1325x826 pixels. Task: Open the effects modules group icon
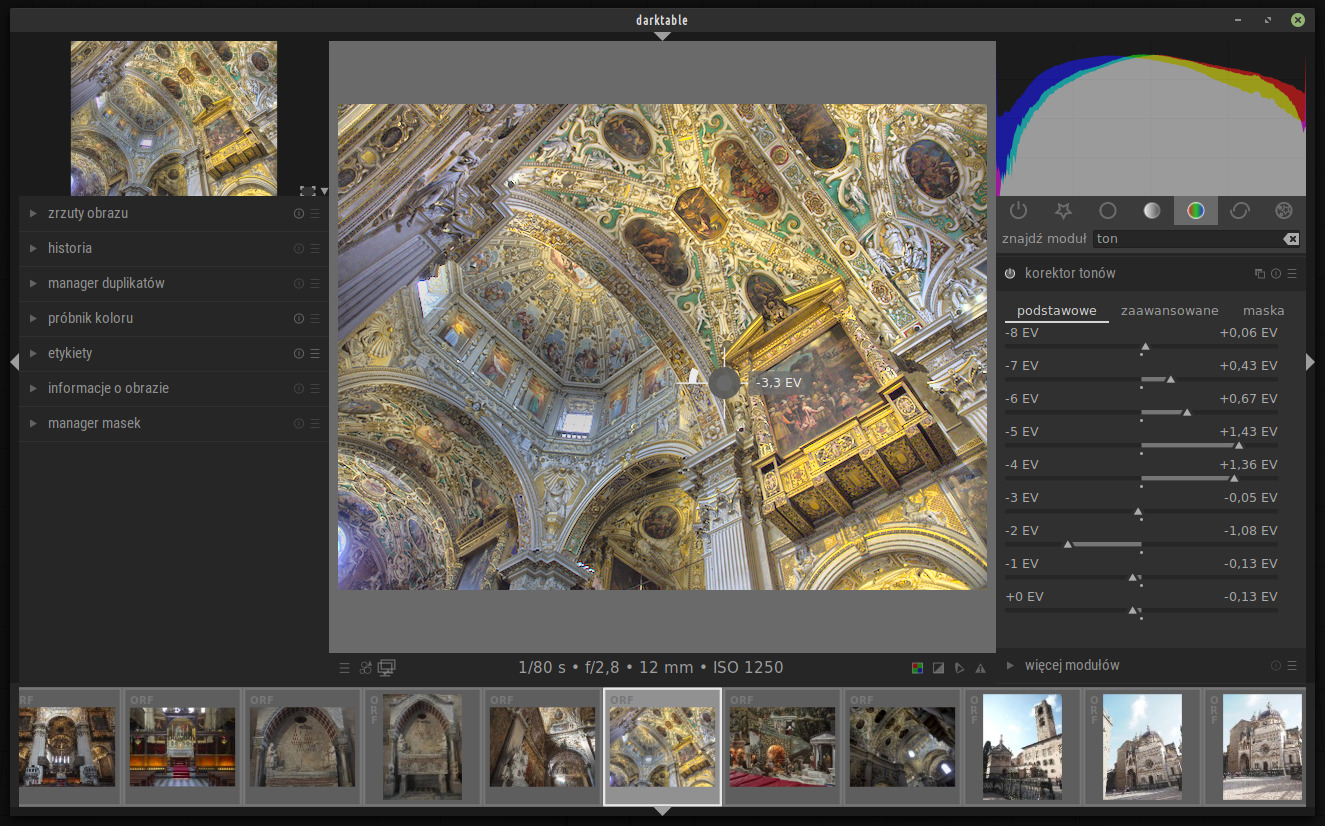[1284, 210]
